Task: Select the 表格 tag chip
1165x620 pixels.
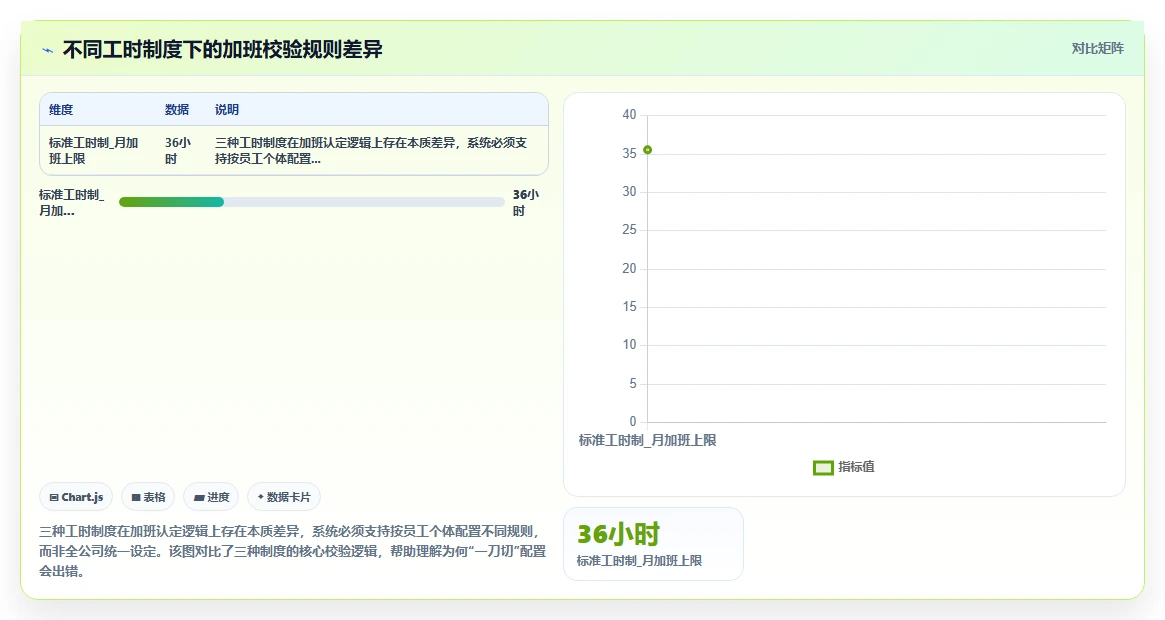Action: [x=148, y=497]
